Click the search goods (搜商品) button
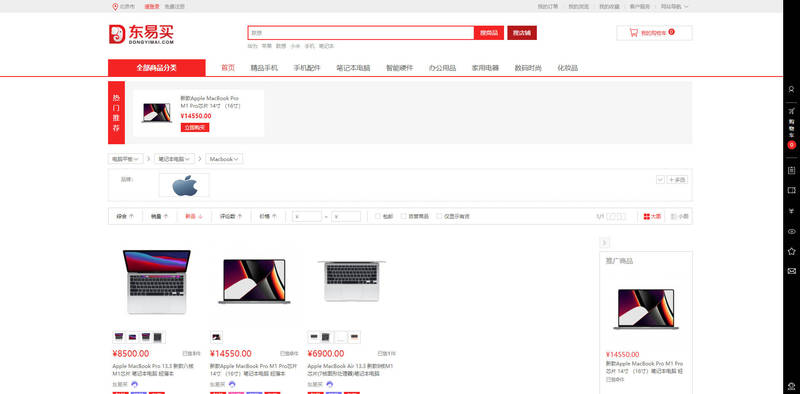This screenshot has width=800, height=394. [489, 33]
